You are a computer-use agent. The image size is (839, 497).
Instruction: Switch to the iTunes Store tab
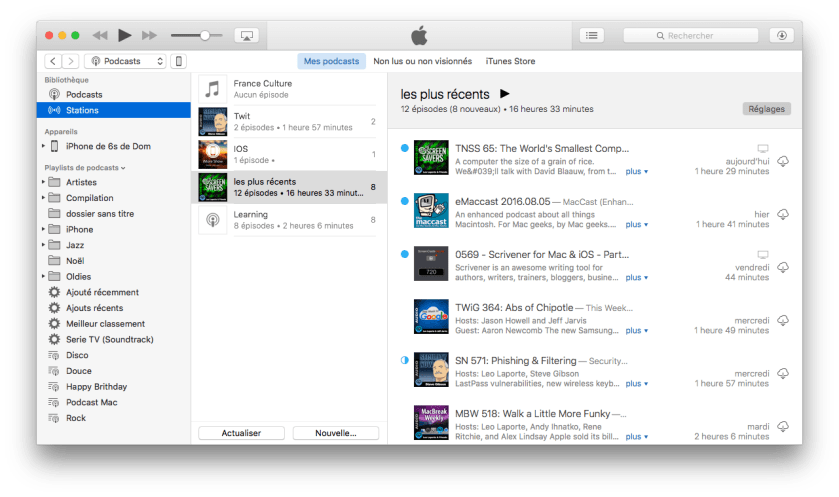coord(510,61)
